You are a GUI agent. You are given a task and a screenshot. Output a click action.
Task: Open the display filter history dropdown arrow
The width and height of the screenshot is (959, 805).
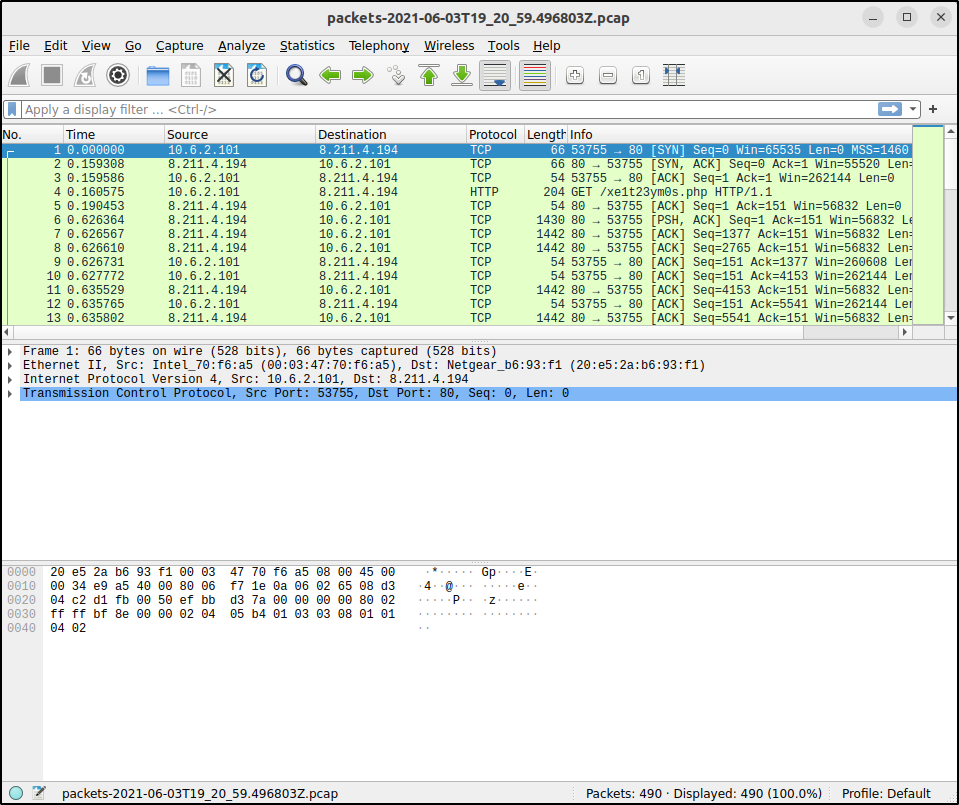point(912,109)
